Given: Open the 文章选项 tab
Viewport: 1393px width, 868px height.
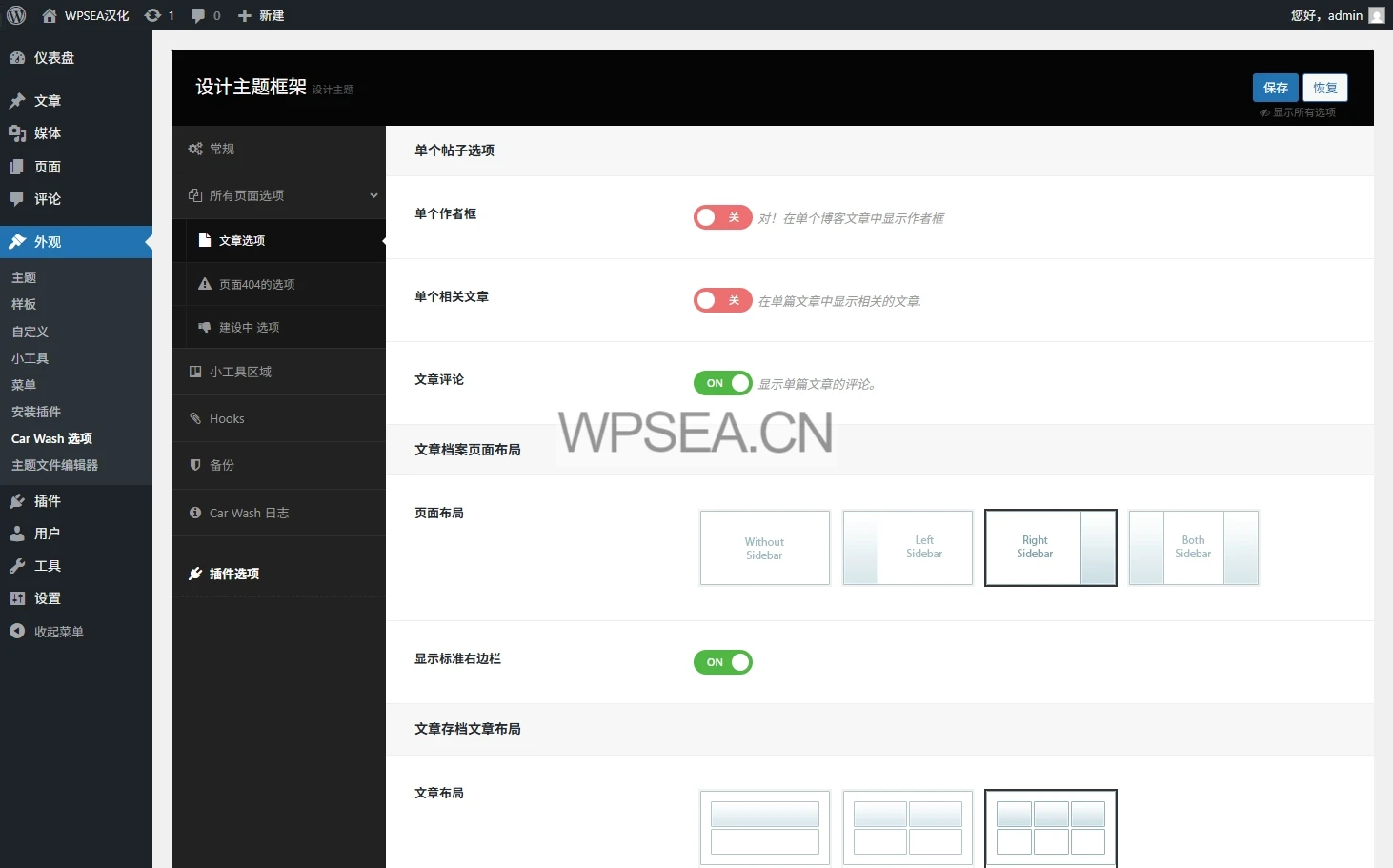Looking at the screenshot, I should click(241, 241).
